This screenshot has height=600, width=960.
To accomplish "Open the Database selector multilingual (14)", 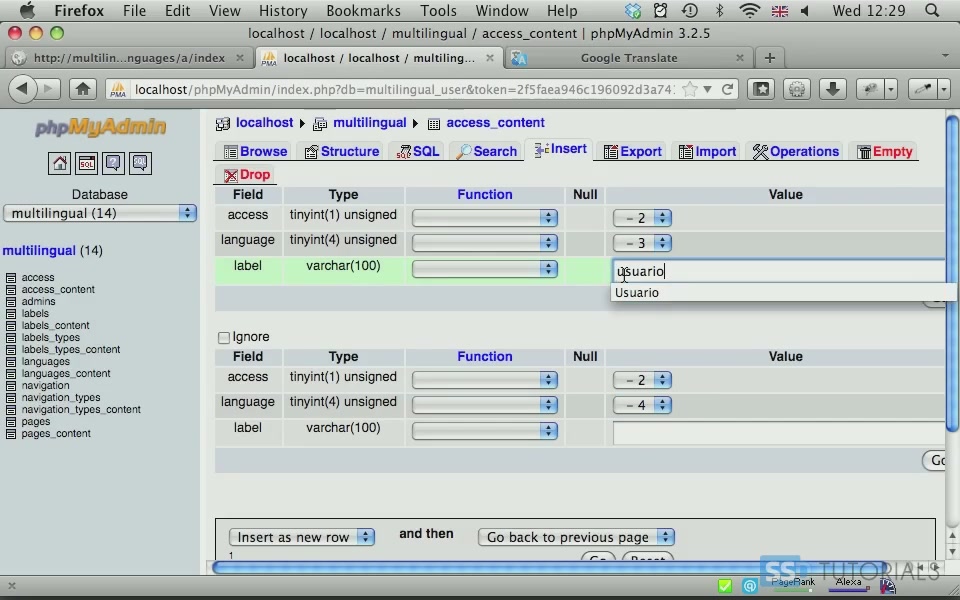I will (100, 213).
